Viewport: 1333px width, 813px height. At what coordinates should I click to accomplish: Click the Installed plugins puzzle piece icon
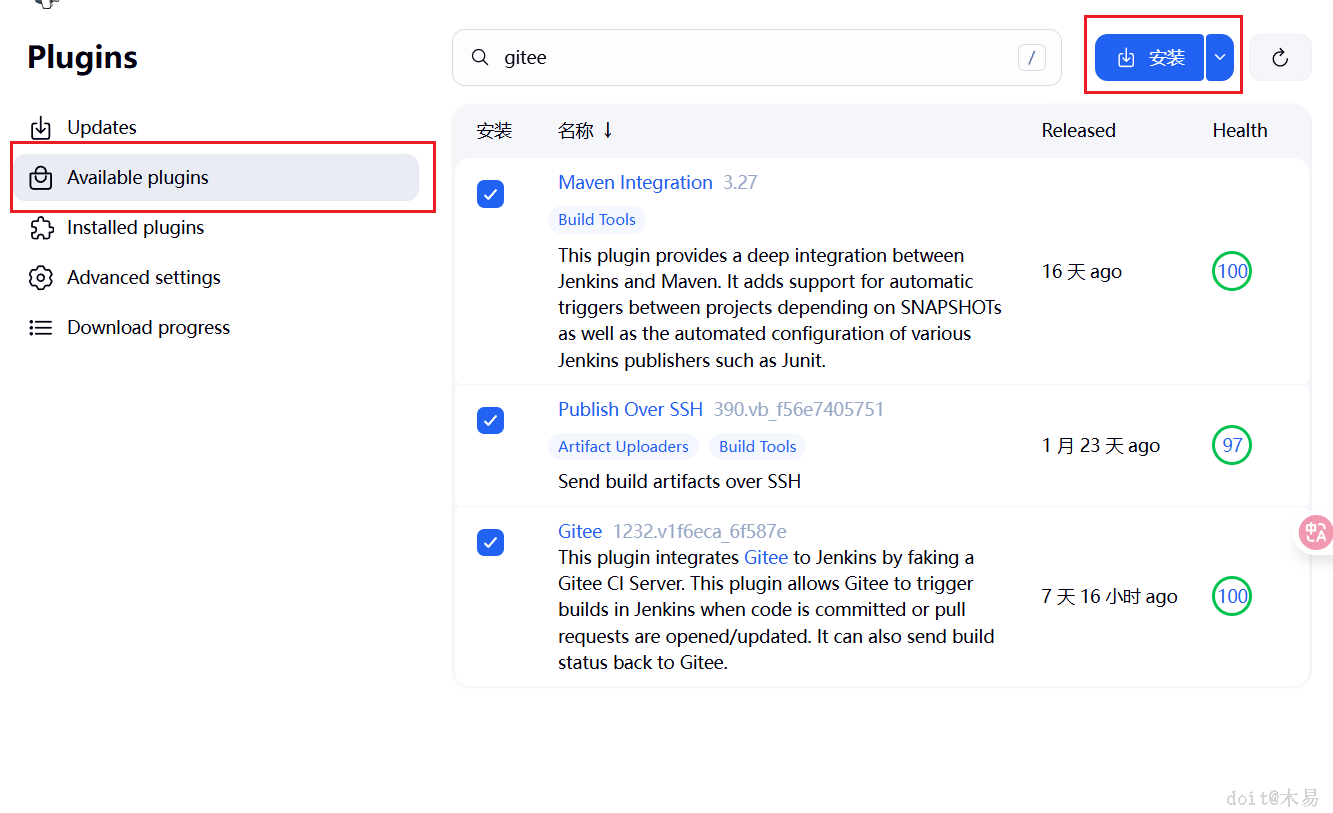[x=40, y=228]
